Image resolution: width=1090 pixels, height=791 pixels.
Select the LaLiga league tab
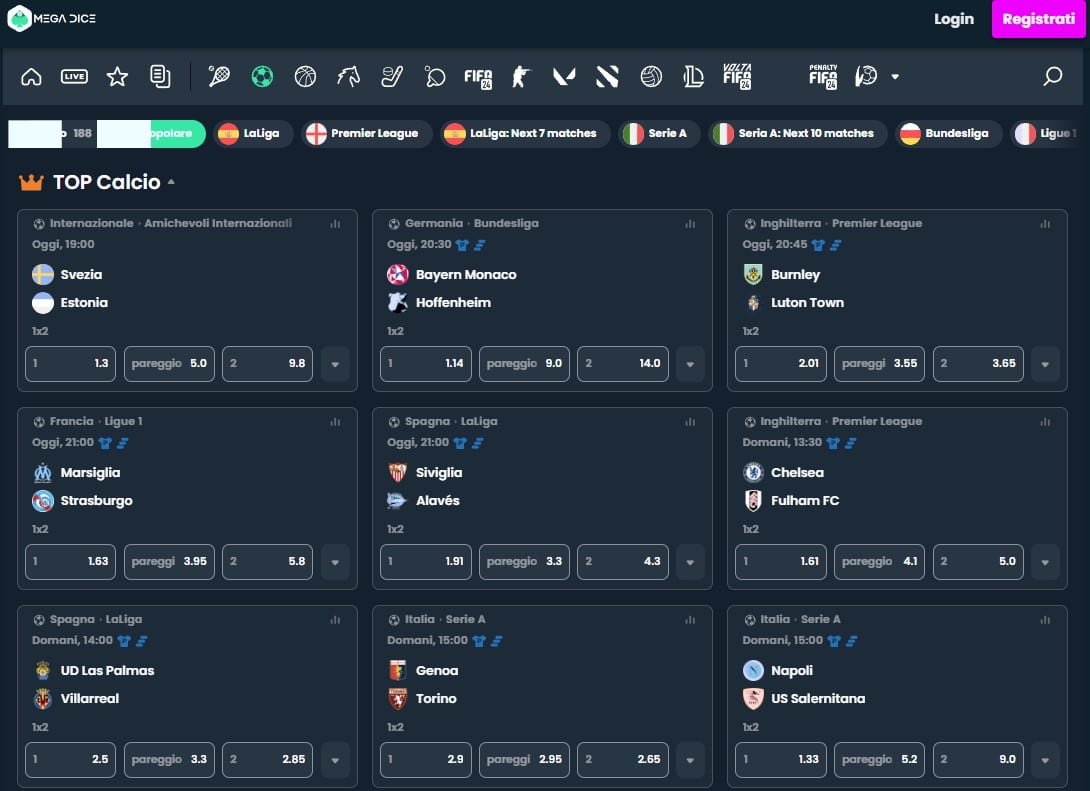click(x=253, y=133)
